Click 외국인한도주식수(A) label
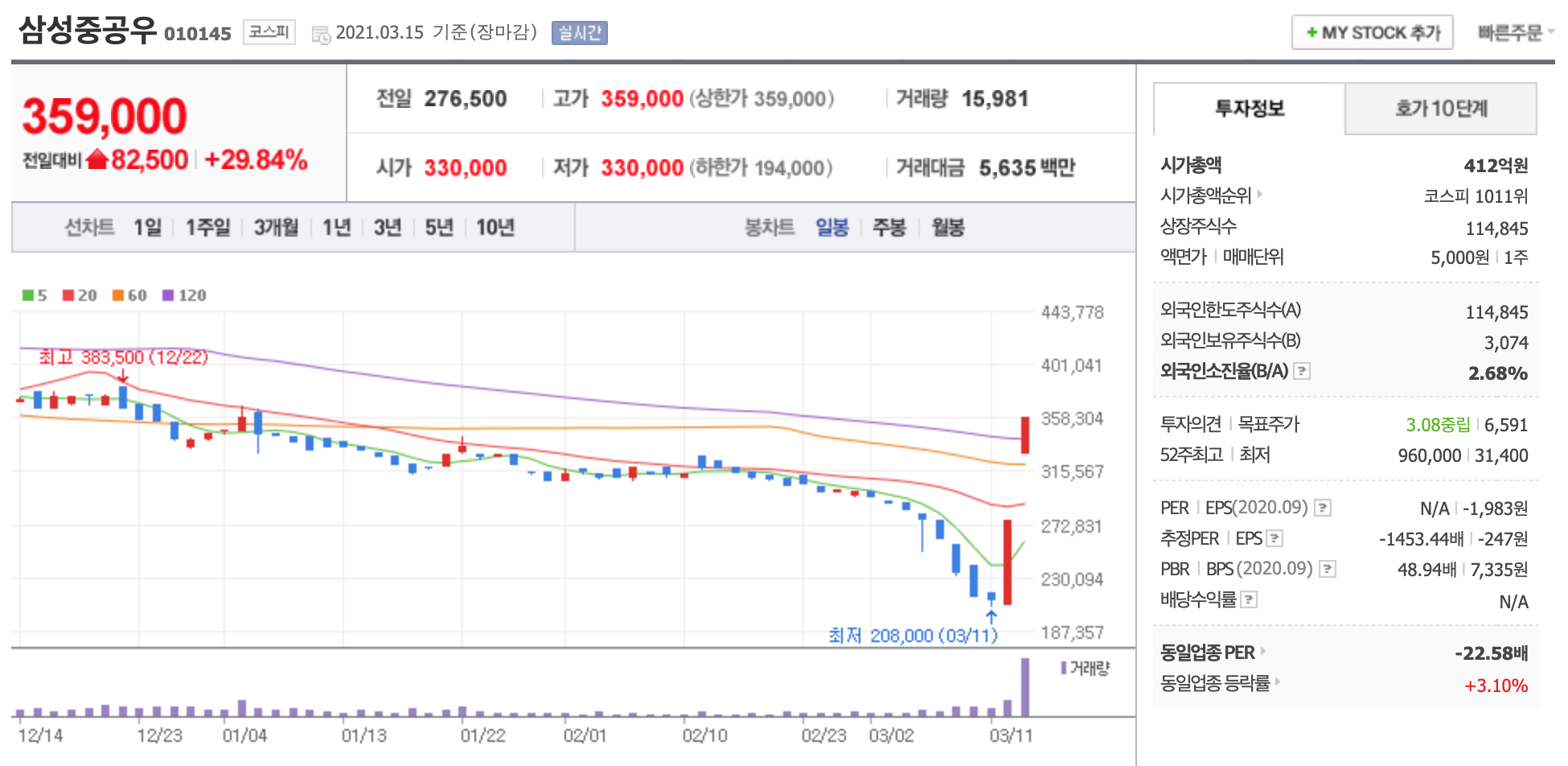The image size is (1568, 766). pyautogui.click(x=1230, y=310)
